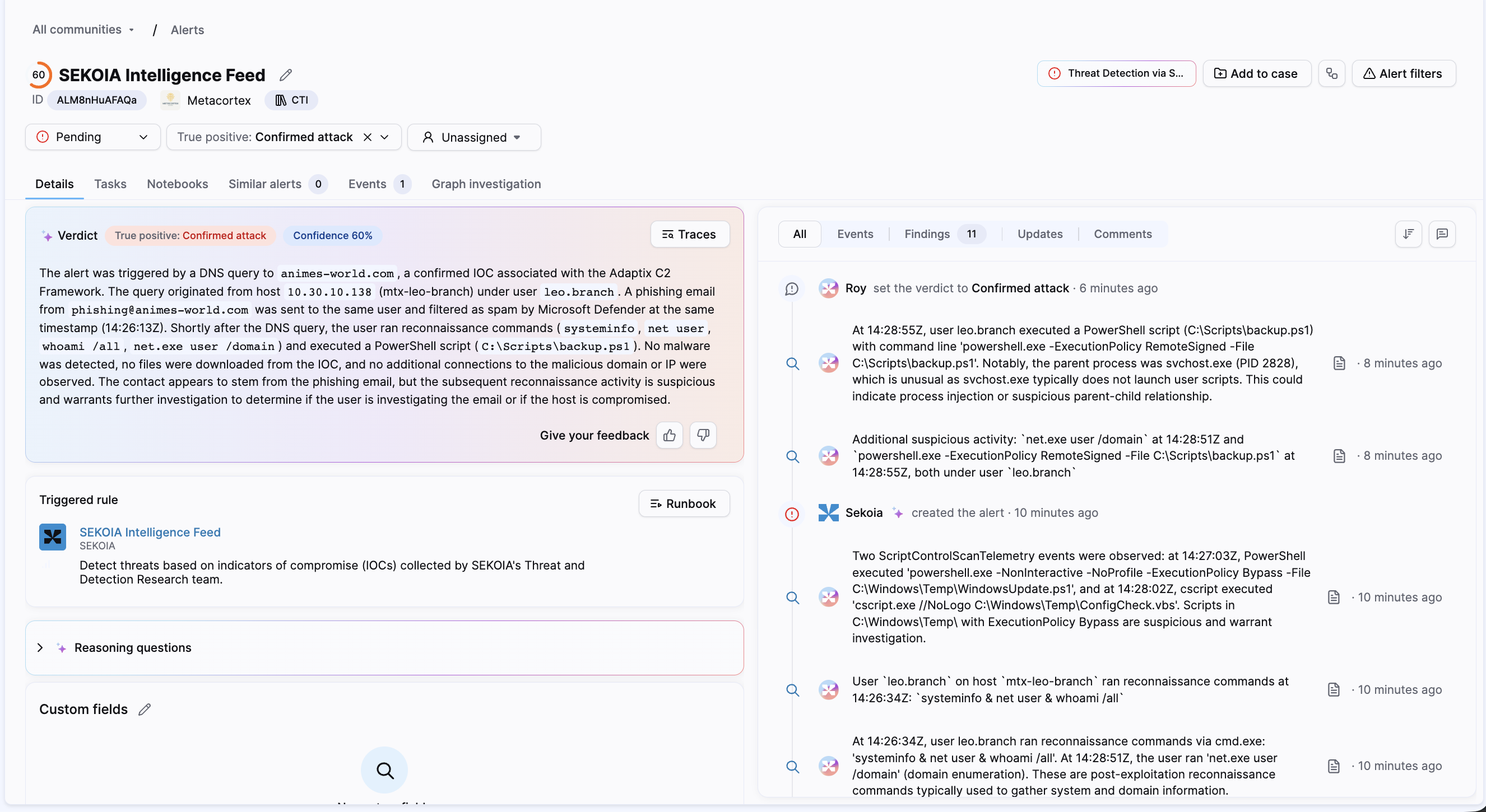Viewport: 1486px width, 812px height.
Task: Filter the timeline by Events
Action: (855, 234)
